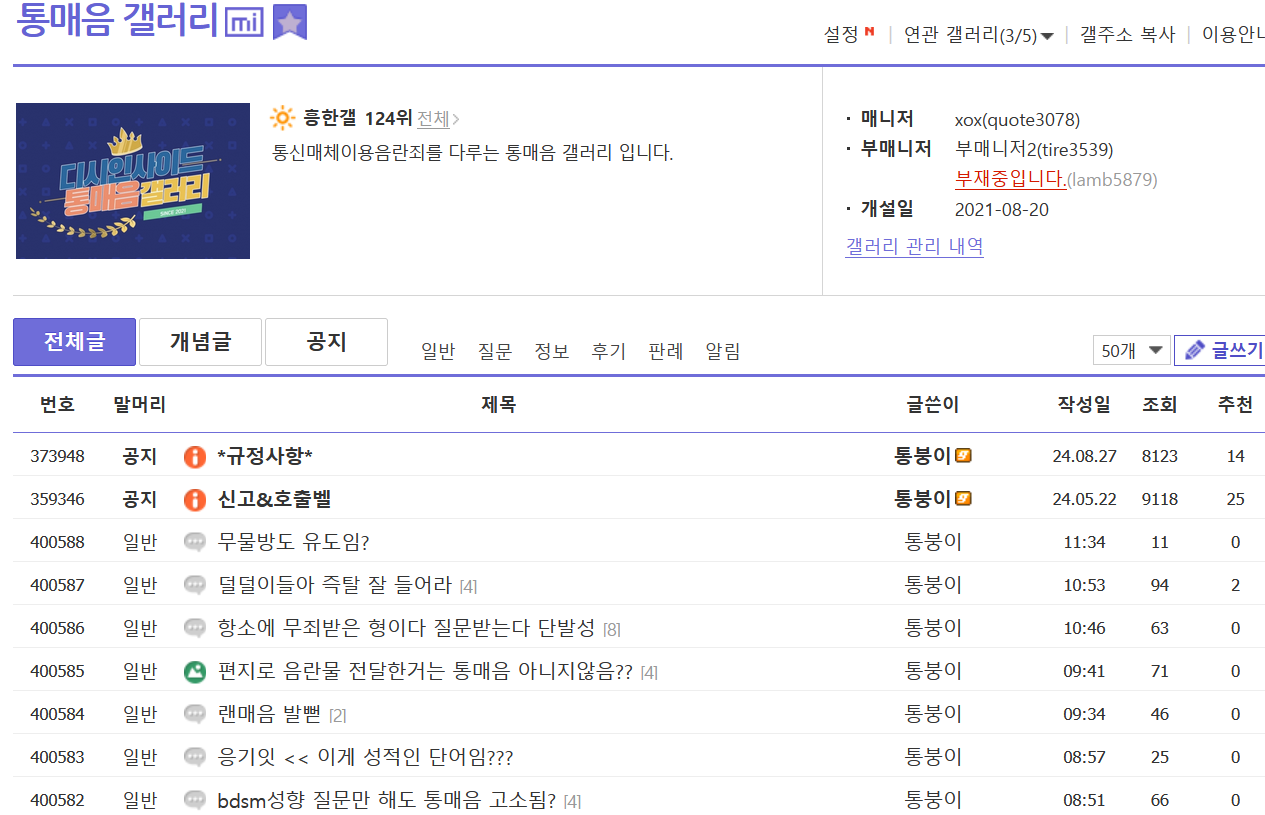Click the 글쓰기 write button
The height and width of the screenshot is (815, 1265).
coord(1220,350)
